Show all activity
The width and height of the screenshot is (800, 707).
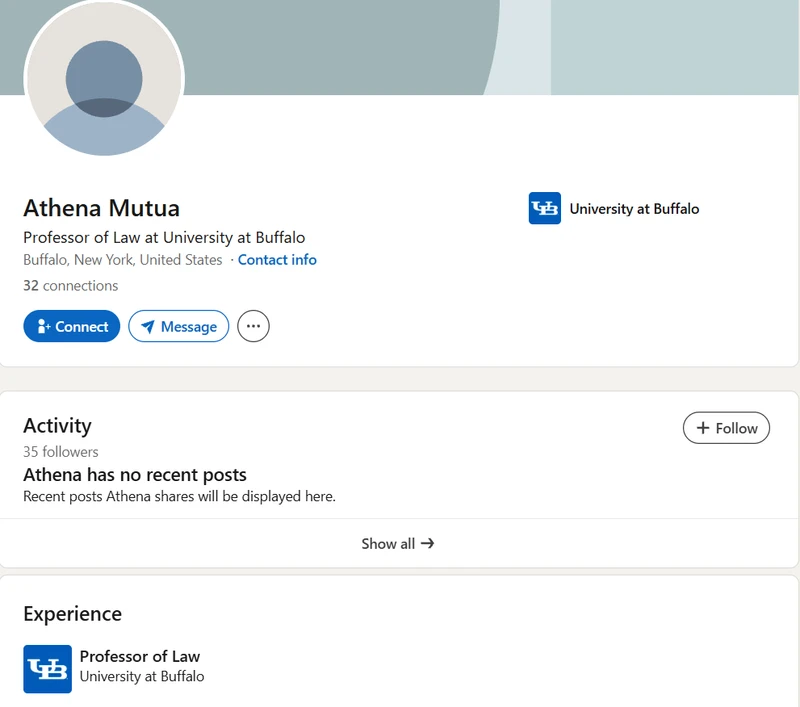[398, 544]
